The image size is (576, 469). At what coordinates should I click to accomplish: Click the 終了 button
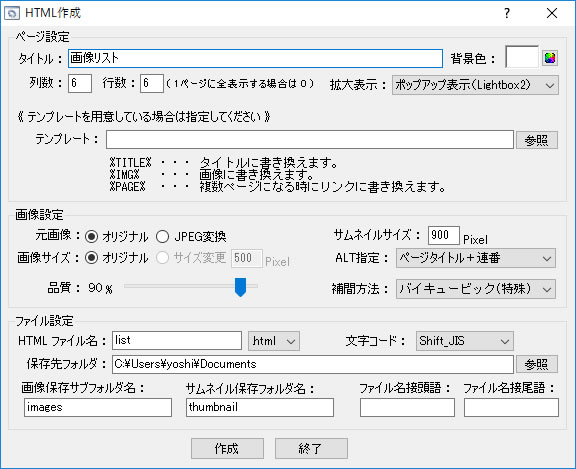pyautogui.click(x=311, y=448)
